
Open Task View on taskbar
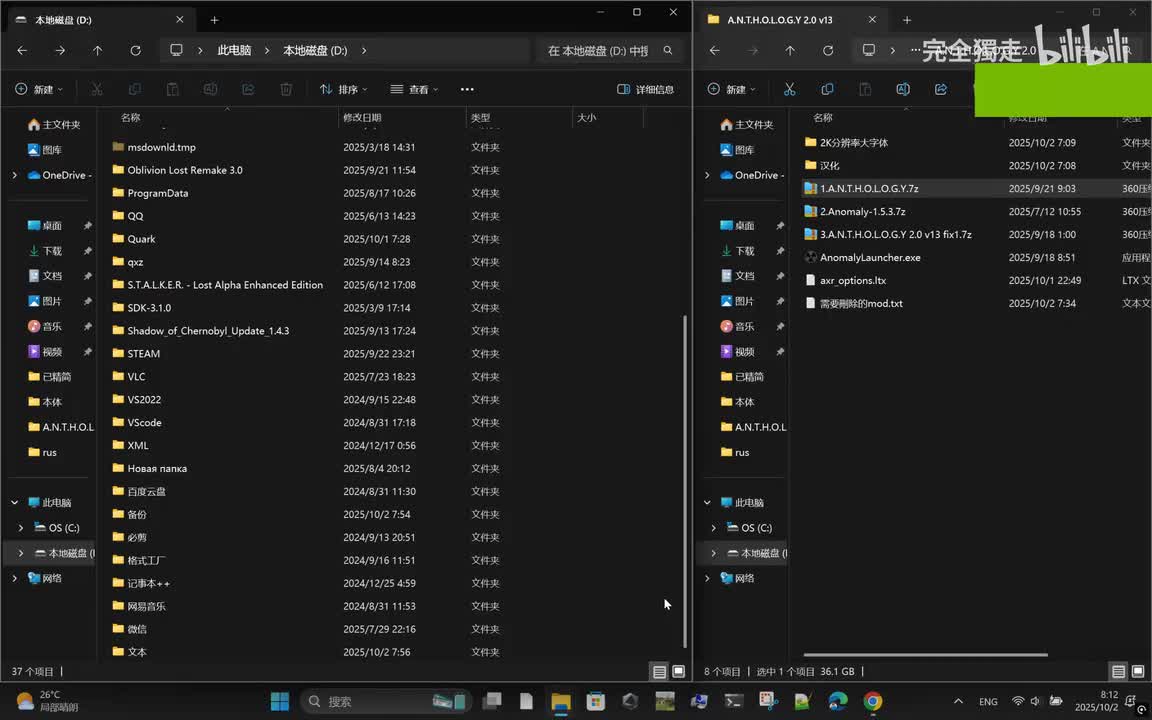click(492, 702)
